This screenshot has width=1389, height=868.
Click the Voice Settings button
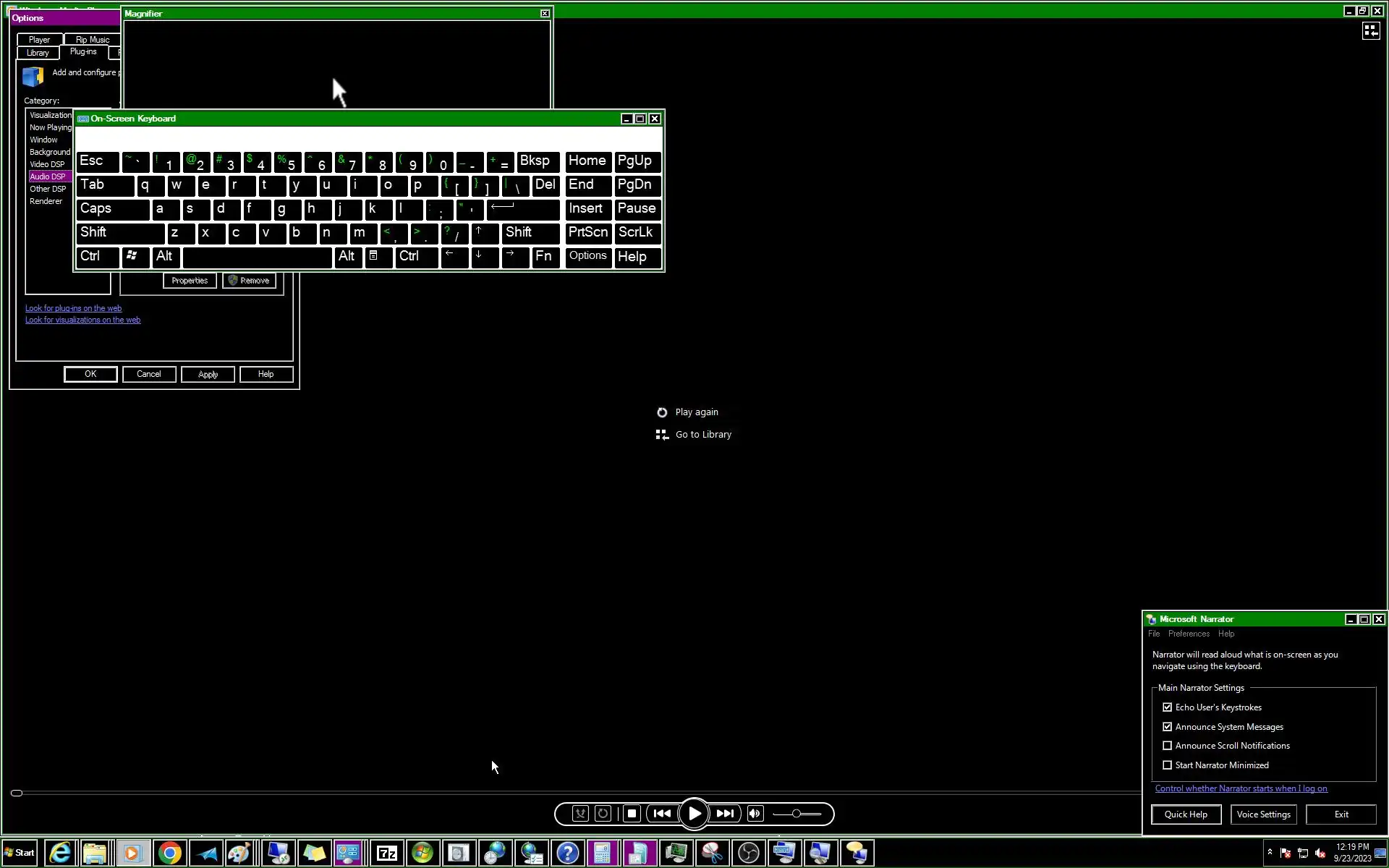tap(1263, 814)
